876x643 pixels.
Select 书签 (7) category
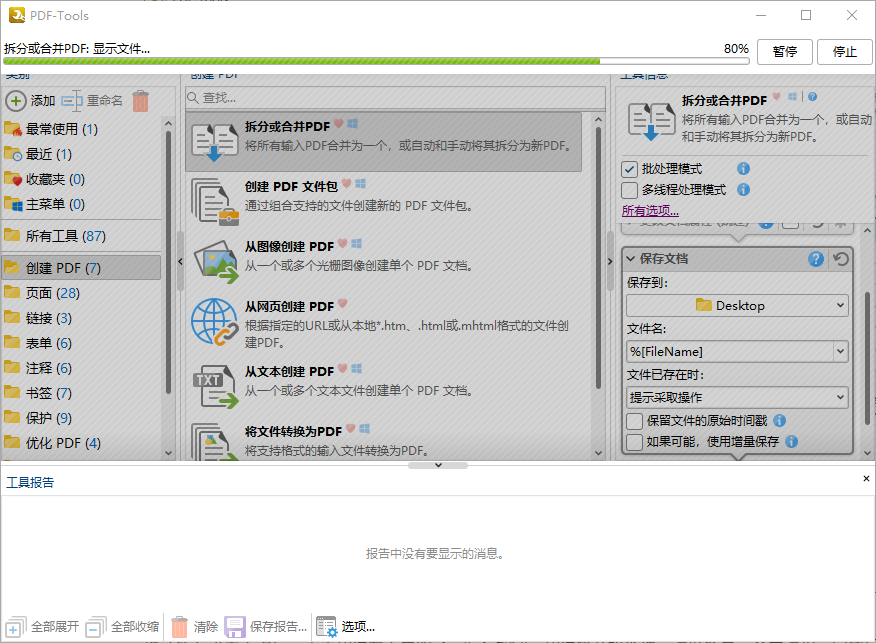pyautogui.click(x=82, y=393)
